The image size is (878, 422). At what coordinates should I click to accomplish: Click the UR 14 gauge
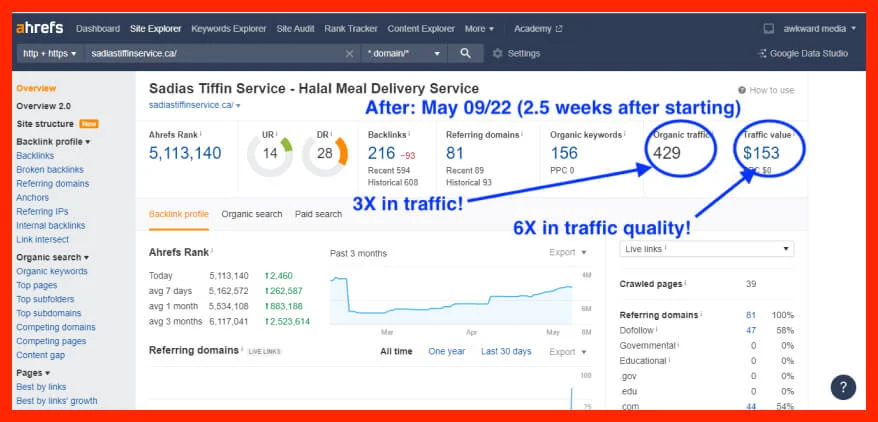tap(270, 153)
